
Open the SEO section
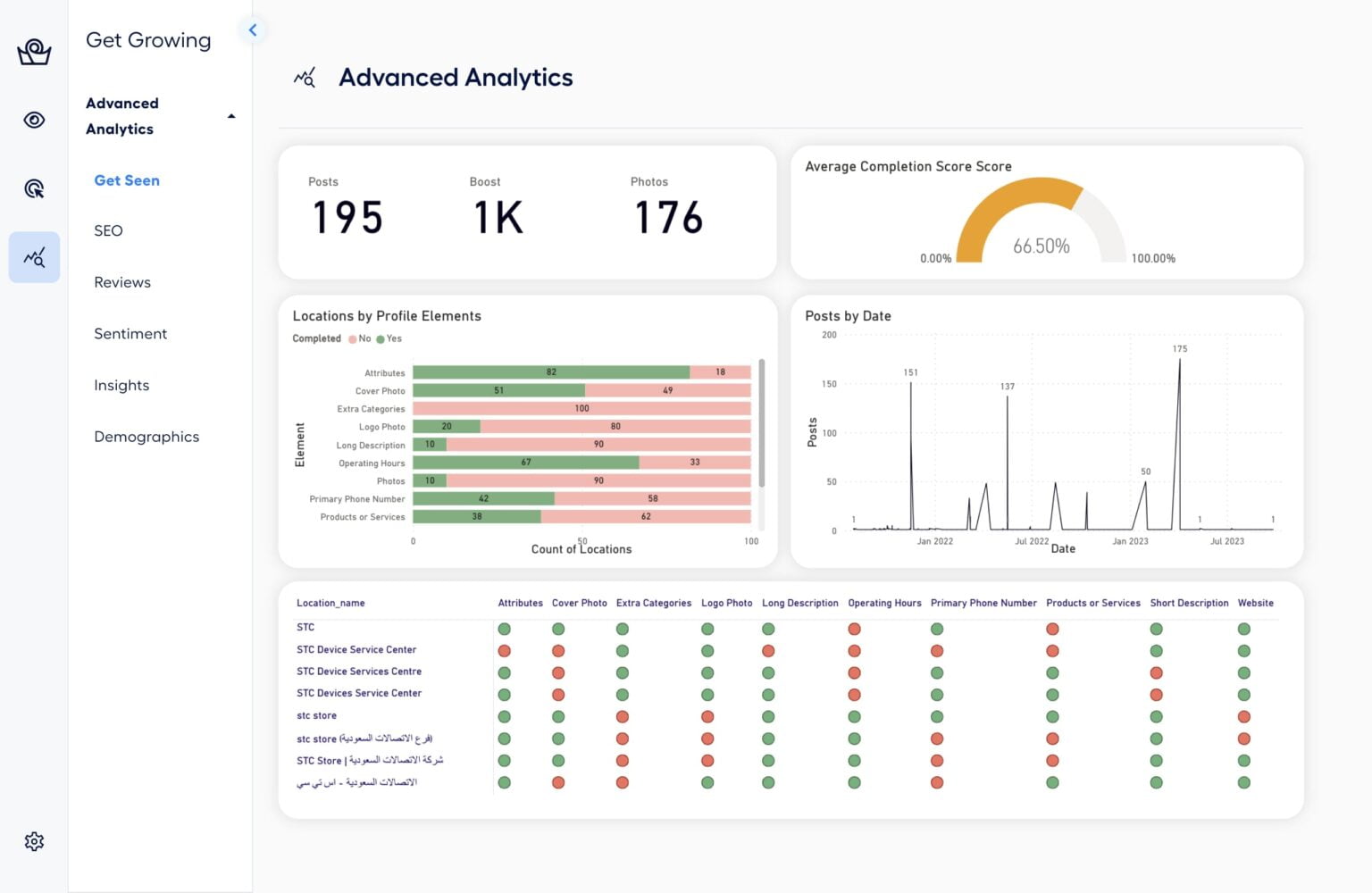108,231
